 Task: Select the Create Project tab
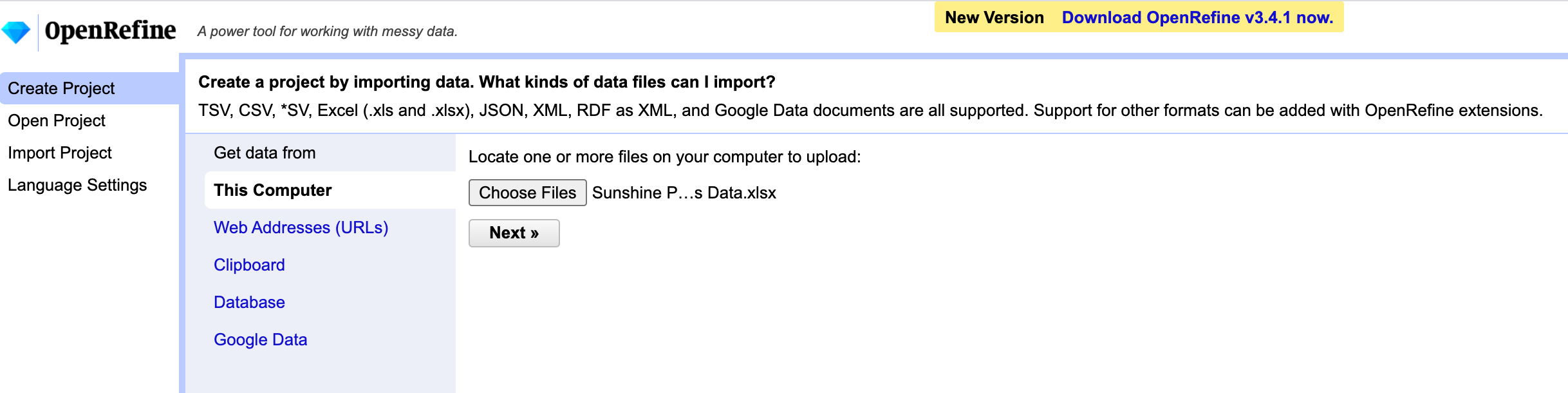click(61, 88)
